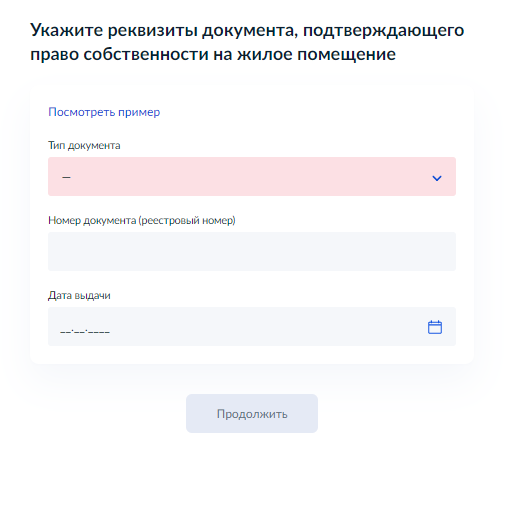Click the date mask placeholder text

[x=85, y=332]
